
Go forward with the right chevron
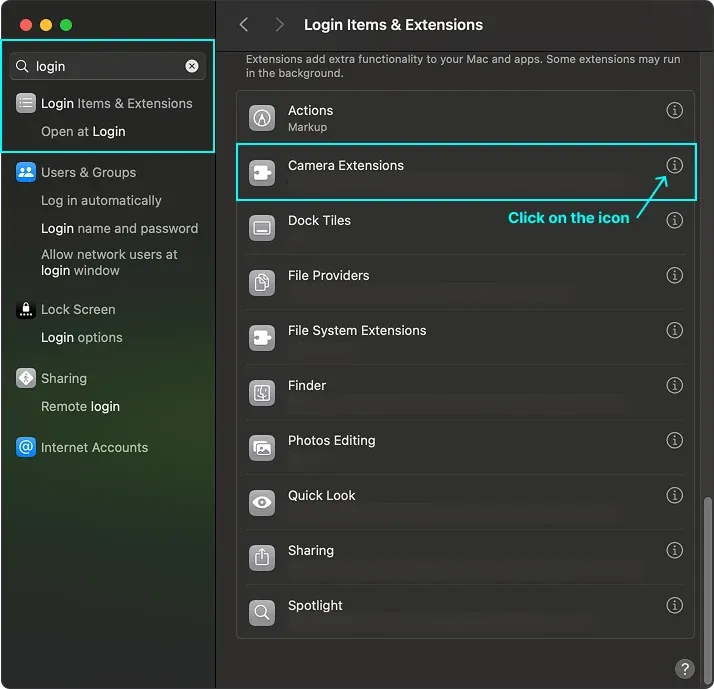[280, 25]
